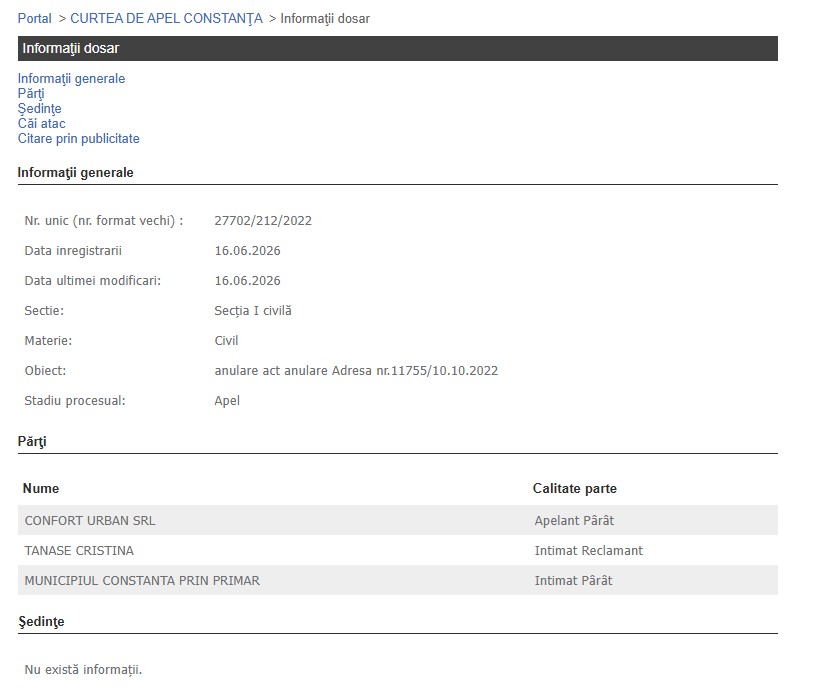Select party MUNICIPIUL CONSTANTA PRIN PRIMAR
The width and height of the screenshot is (840, 690).
(142, 581)
